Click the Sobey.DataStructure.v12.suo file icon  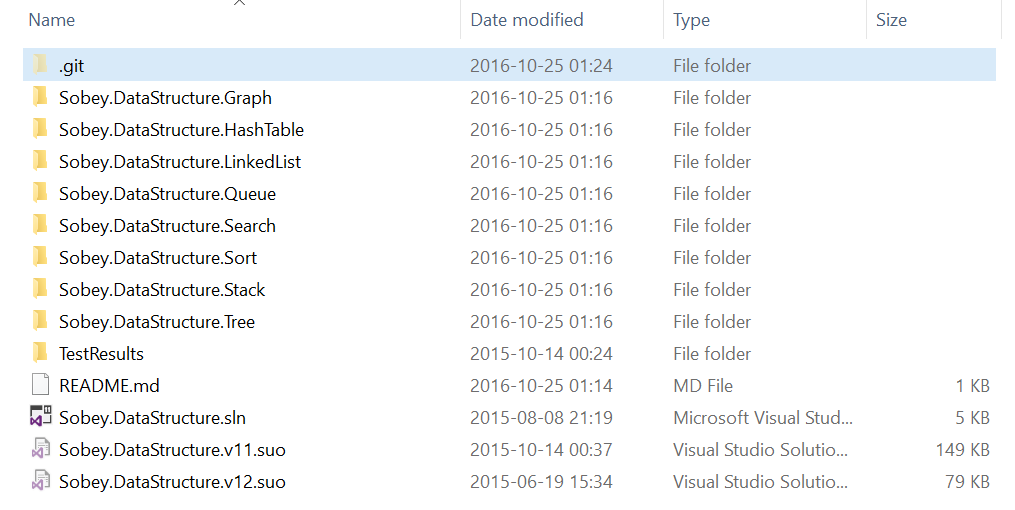pyautogui.click(x=40, y=482)
